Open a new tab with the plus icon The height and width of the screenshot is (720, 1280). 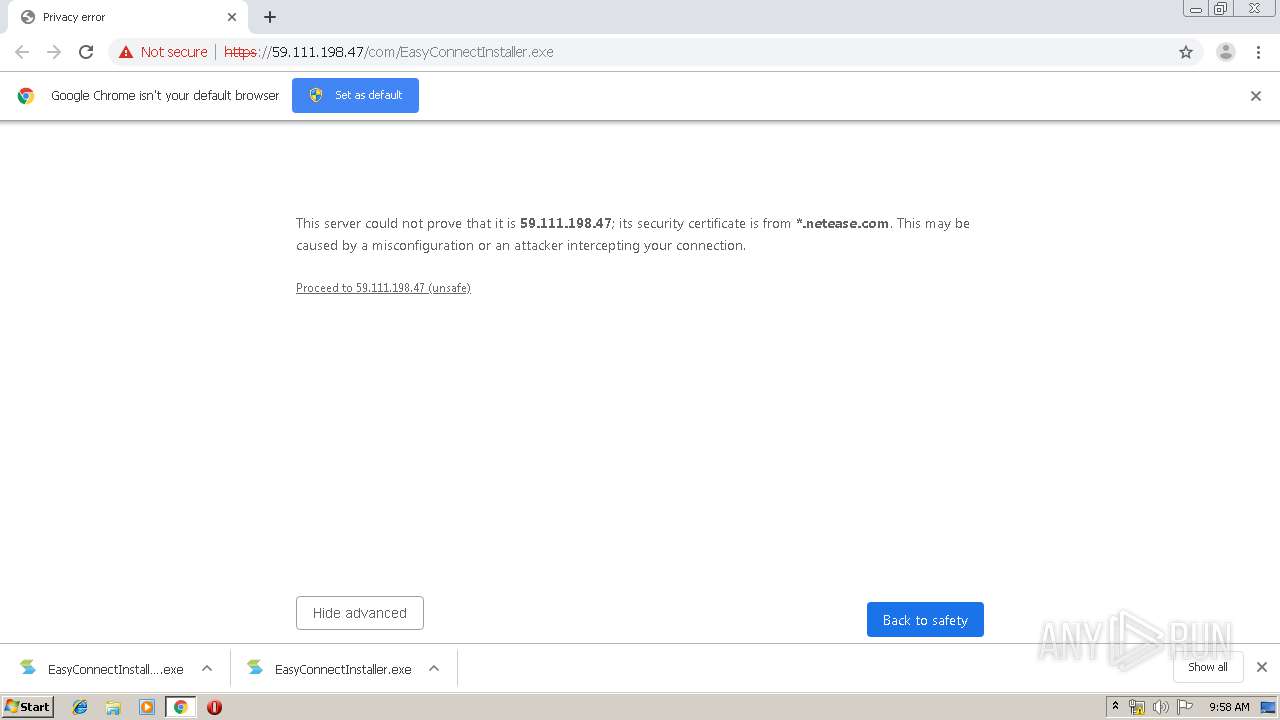pyautogui.click(x=270, y=17)
